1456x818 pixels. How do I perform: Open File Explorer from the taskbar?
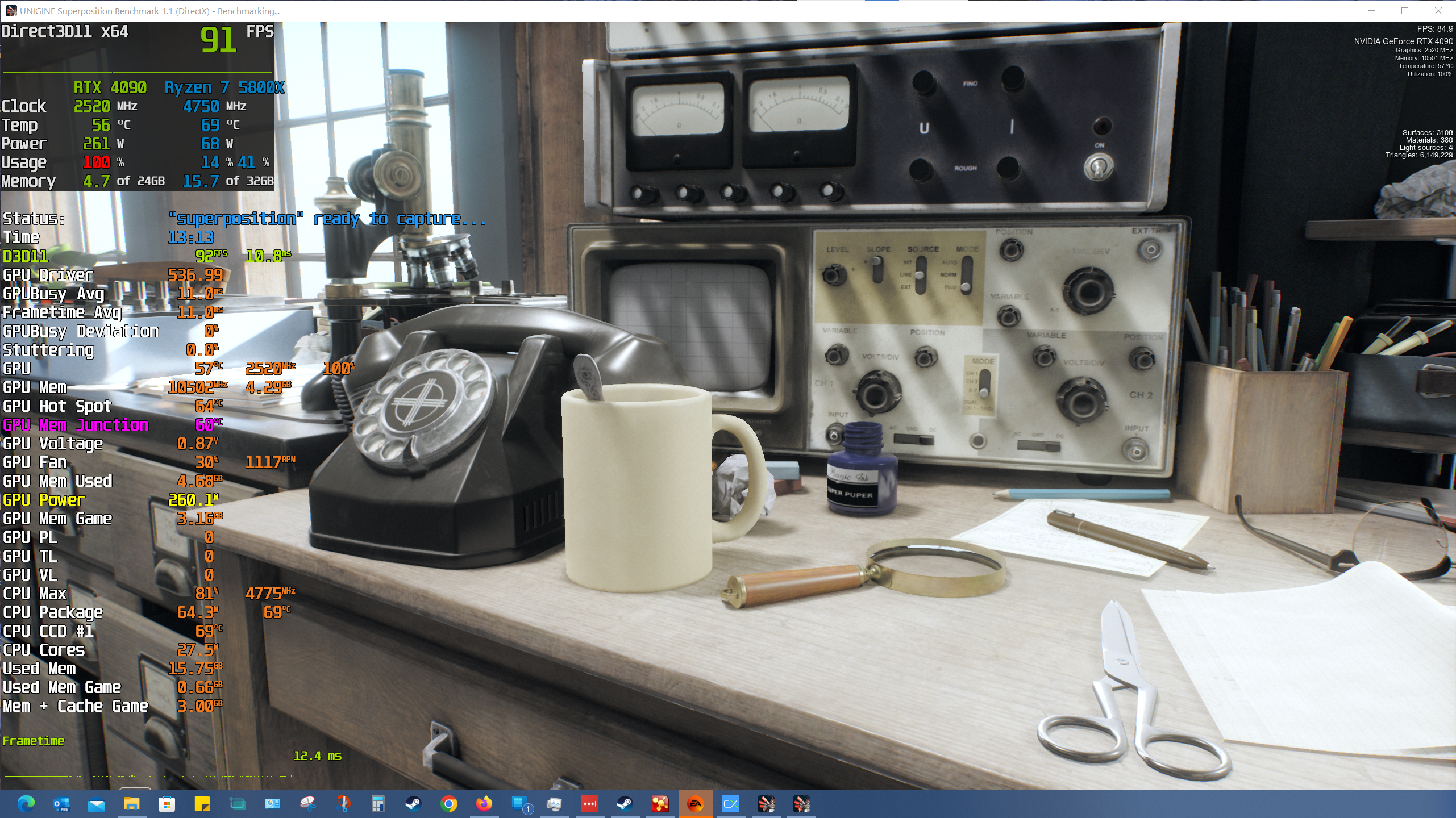(x=131, y=804)
